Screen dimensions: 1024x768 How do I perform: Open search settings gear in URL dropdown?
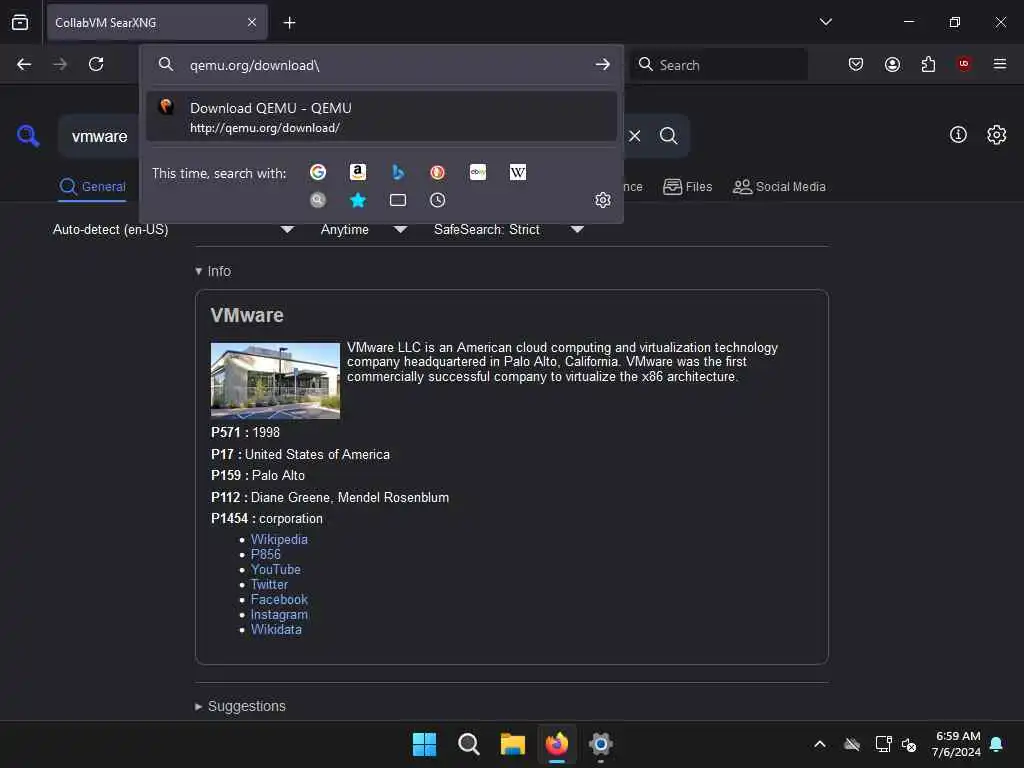[x=603, y=200]
